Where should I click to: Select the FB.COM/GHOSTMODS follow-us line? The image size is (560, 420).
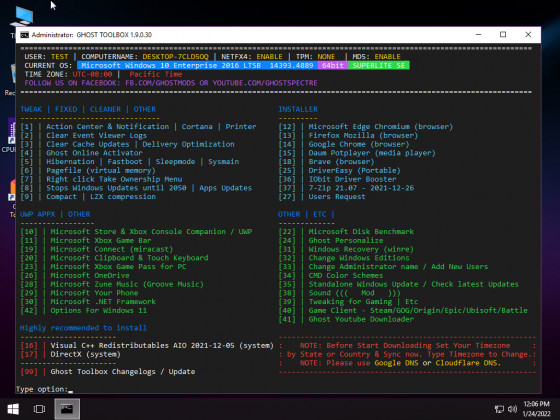[x=171, y=83]
